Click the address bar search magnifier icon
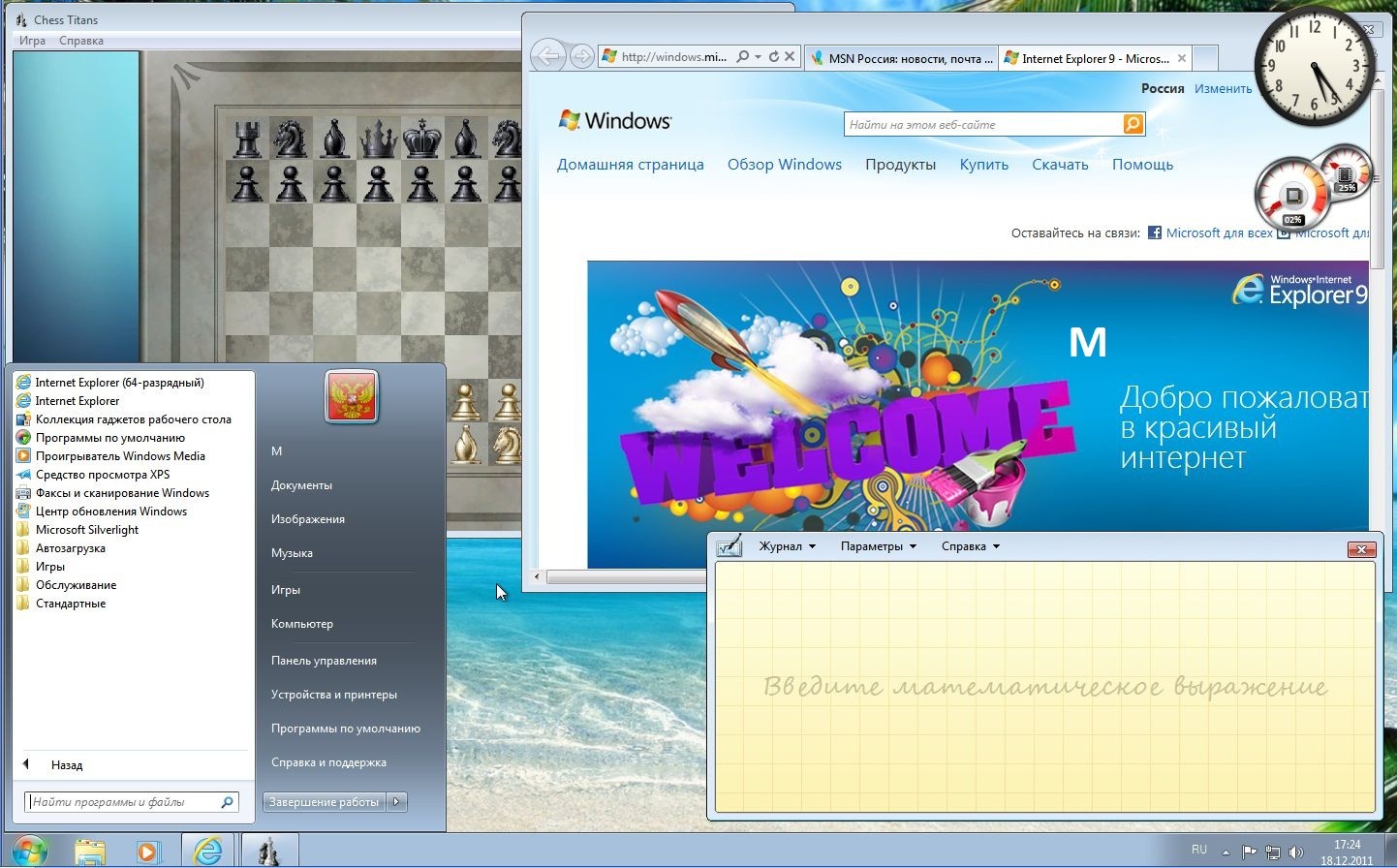1397x868 pixels. (743, 57)
